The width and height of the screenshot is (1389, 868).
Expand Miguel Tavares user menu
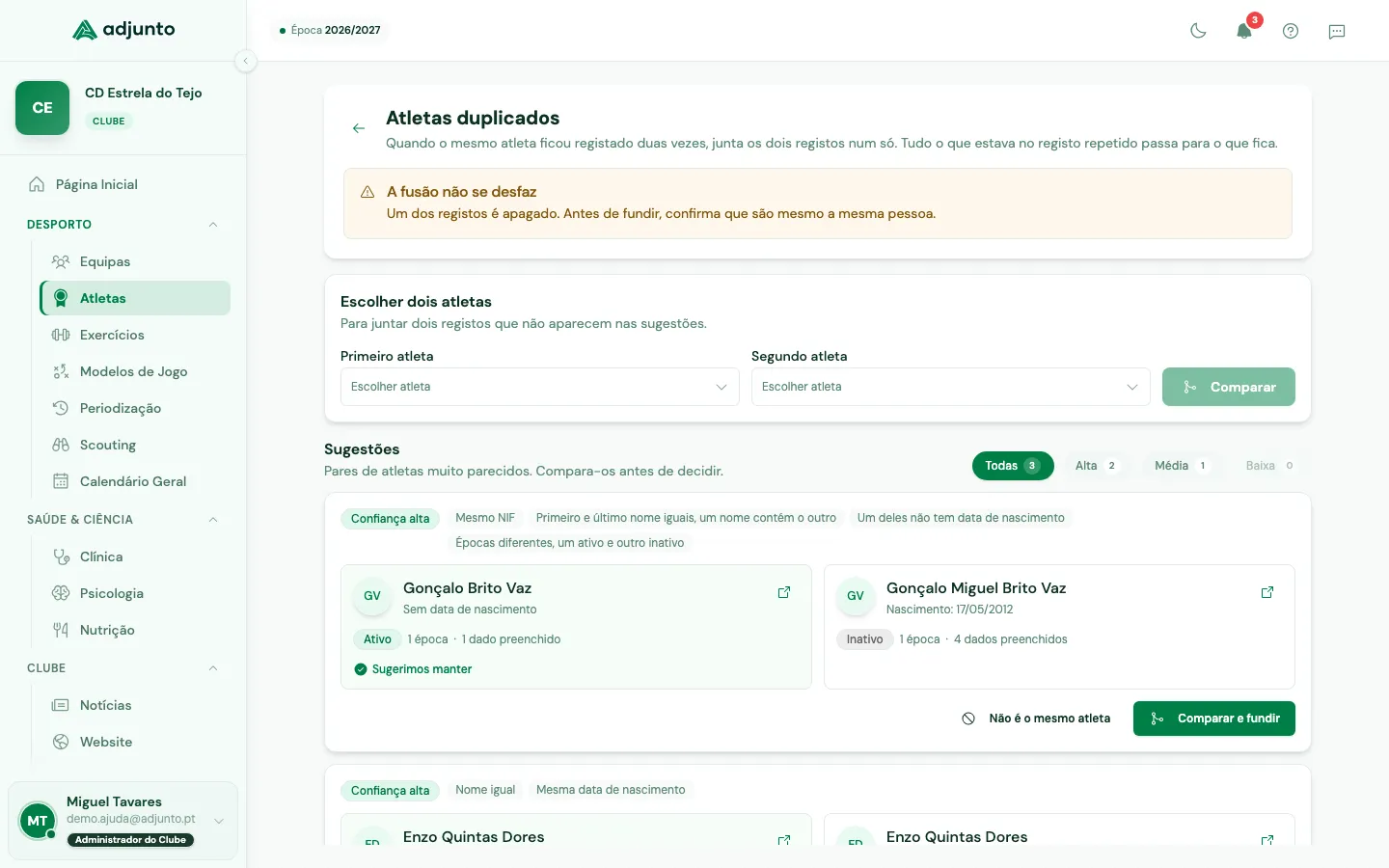(x=219, y=821)
